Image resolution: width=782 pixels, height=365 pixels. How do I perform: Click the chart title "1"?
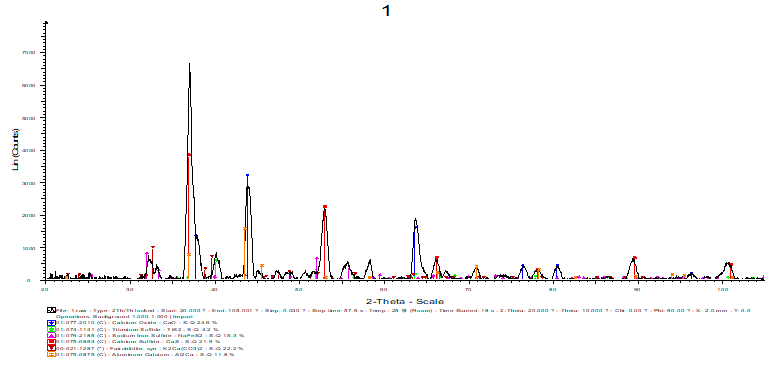coord(386,11)
